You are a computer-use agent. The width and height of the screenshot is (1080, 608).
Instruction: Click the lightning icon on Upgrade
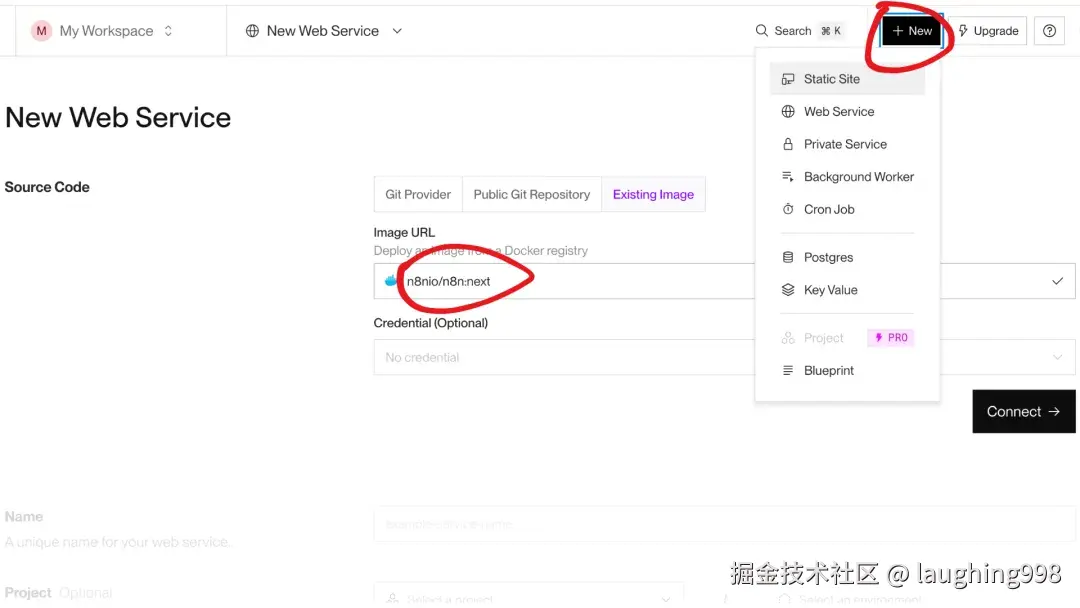click(x=963, y=31)
